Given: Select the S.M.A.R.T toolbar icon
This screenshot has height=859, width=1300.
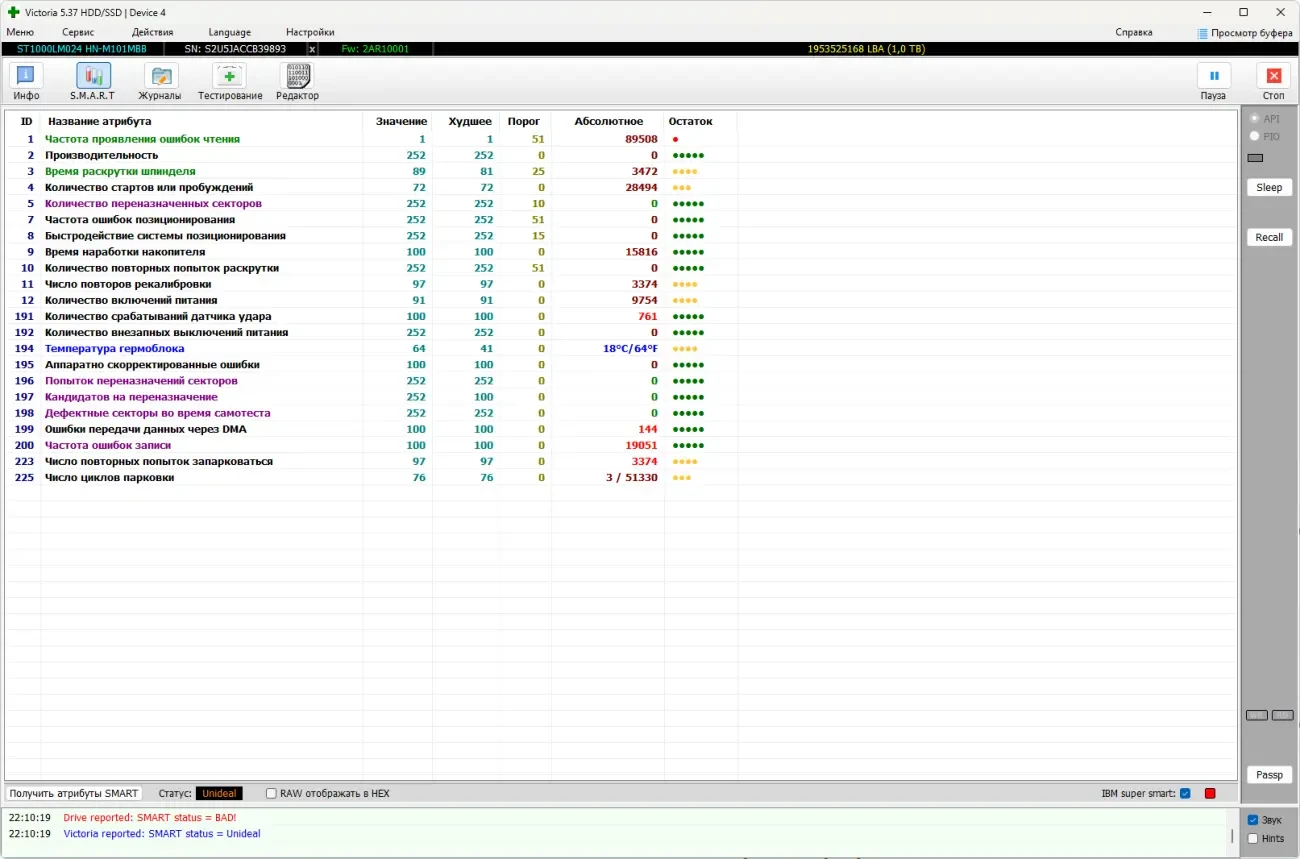Looking at the screenshot, I should [x=93, y=77].
